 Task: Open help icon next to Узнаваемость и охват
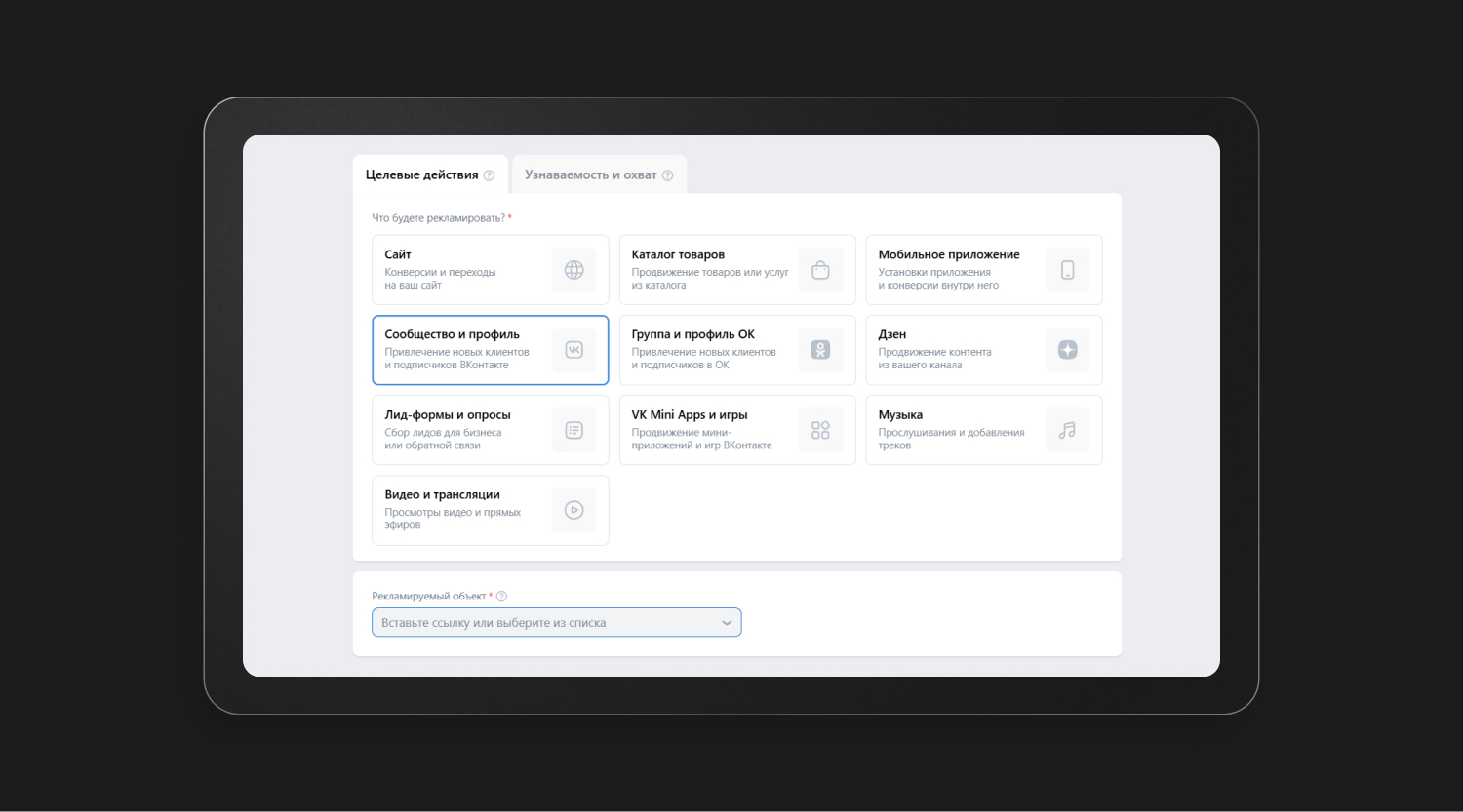coord(668,175)
